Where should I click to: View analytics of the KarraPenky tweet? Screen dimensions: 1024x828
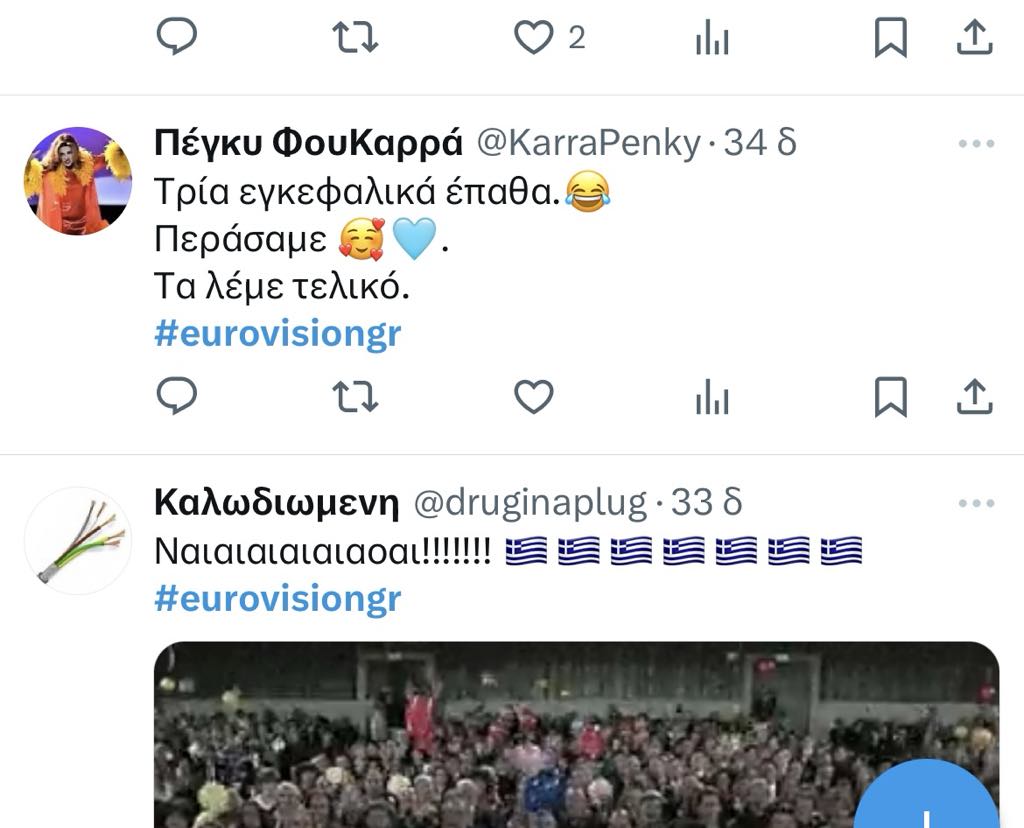712,396
